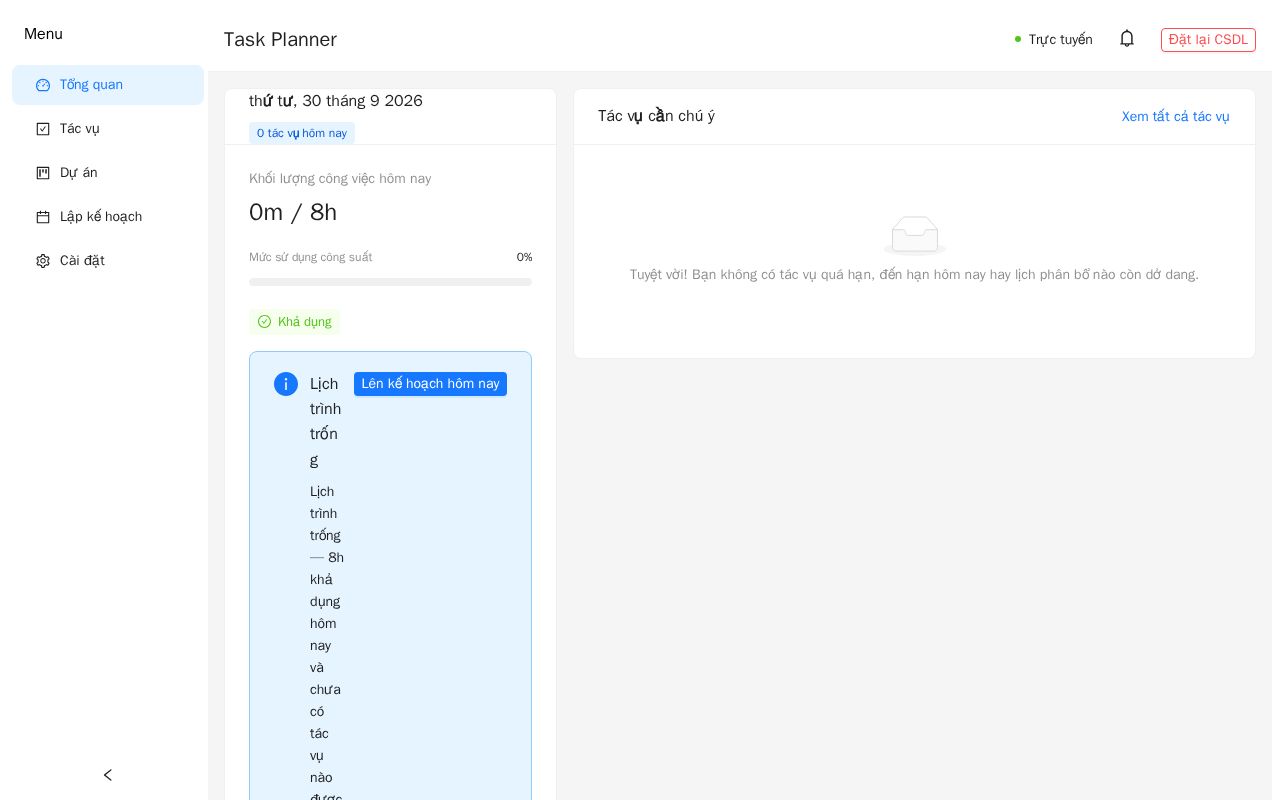Open Cài đặt settings page
The height and width of the screenshot is (800, 1280).
[x=108, y=261]
